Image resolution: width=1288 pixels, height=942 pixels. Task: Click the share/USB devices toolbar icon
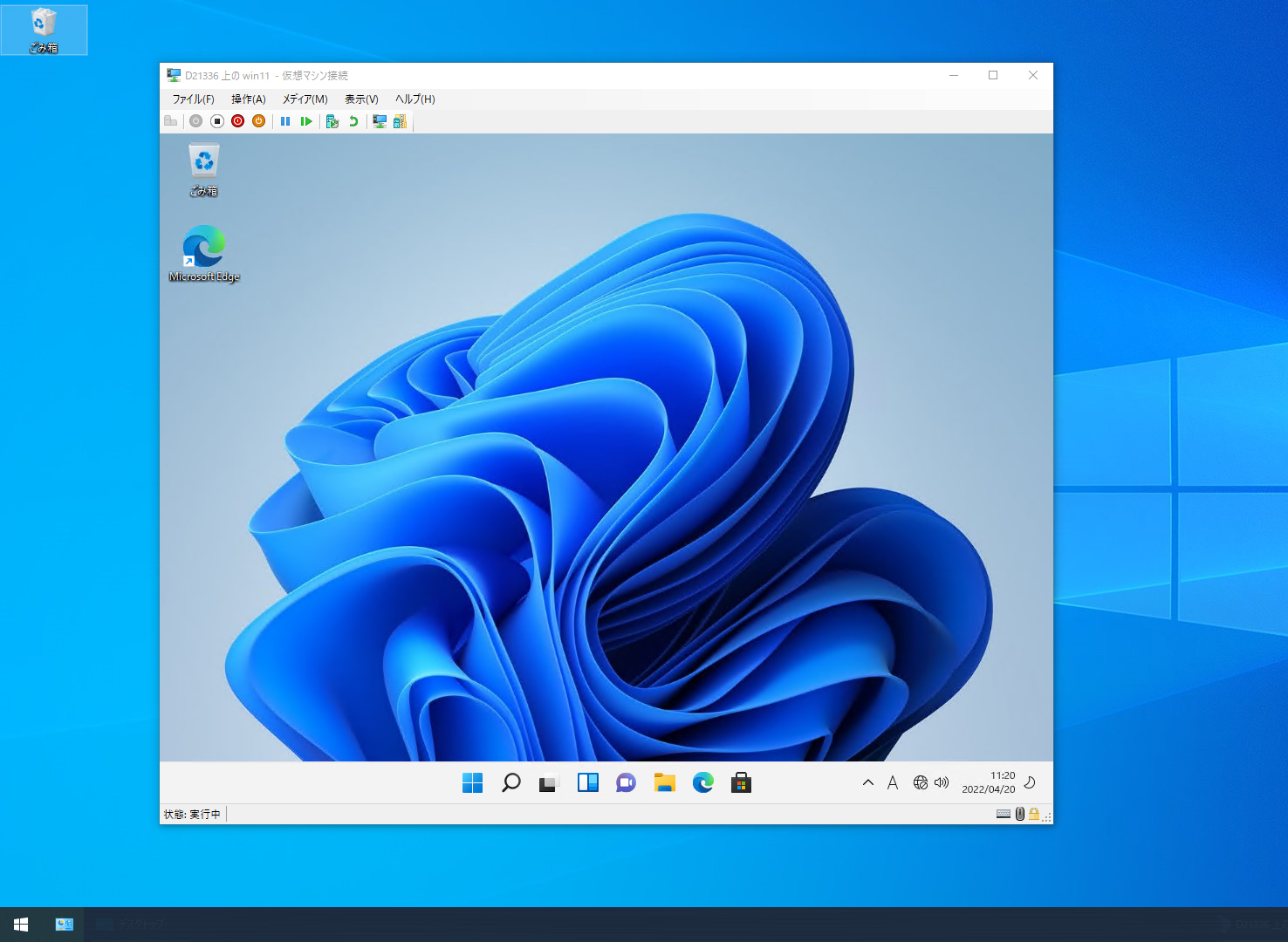click(x=401, y=121)
